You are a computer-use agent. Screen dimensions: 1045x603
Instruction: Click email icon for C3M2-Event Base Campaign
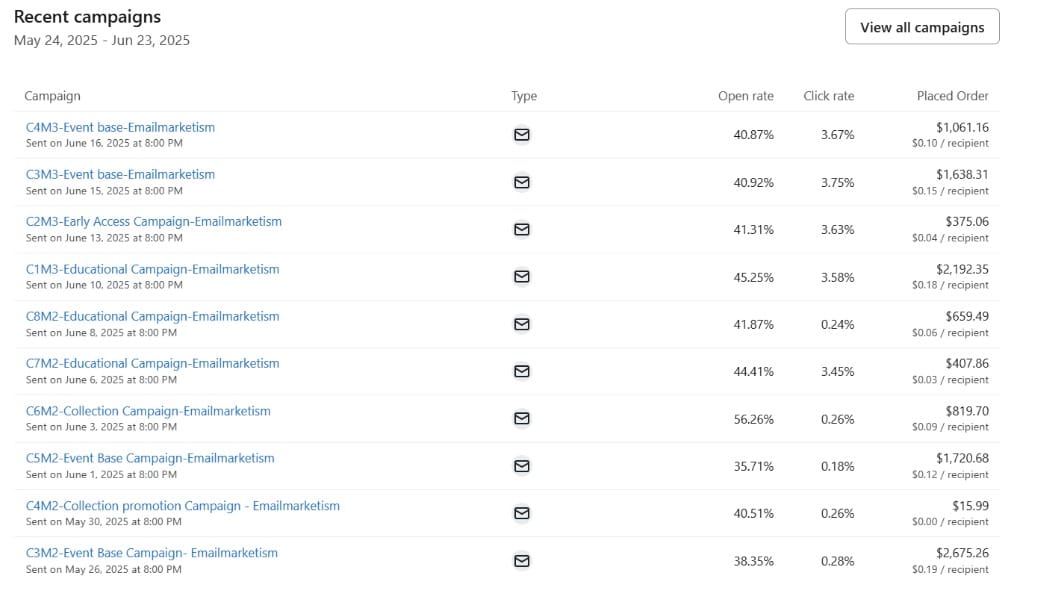pyautogui.click(x=521, y=561)
